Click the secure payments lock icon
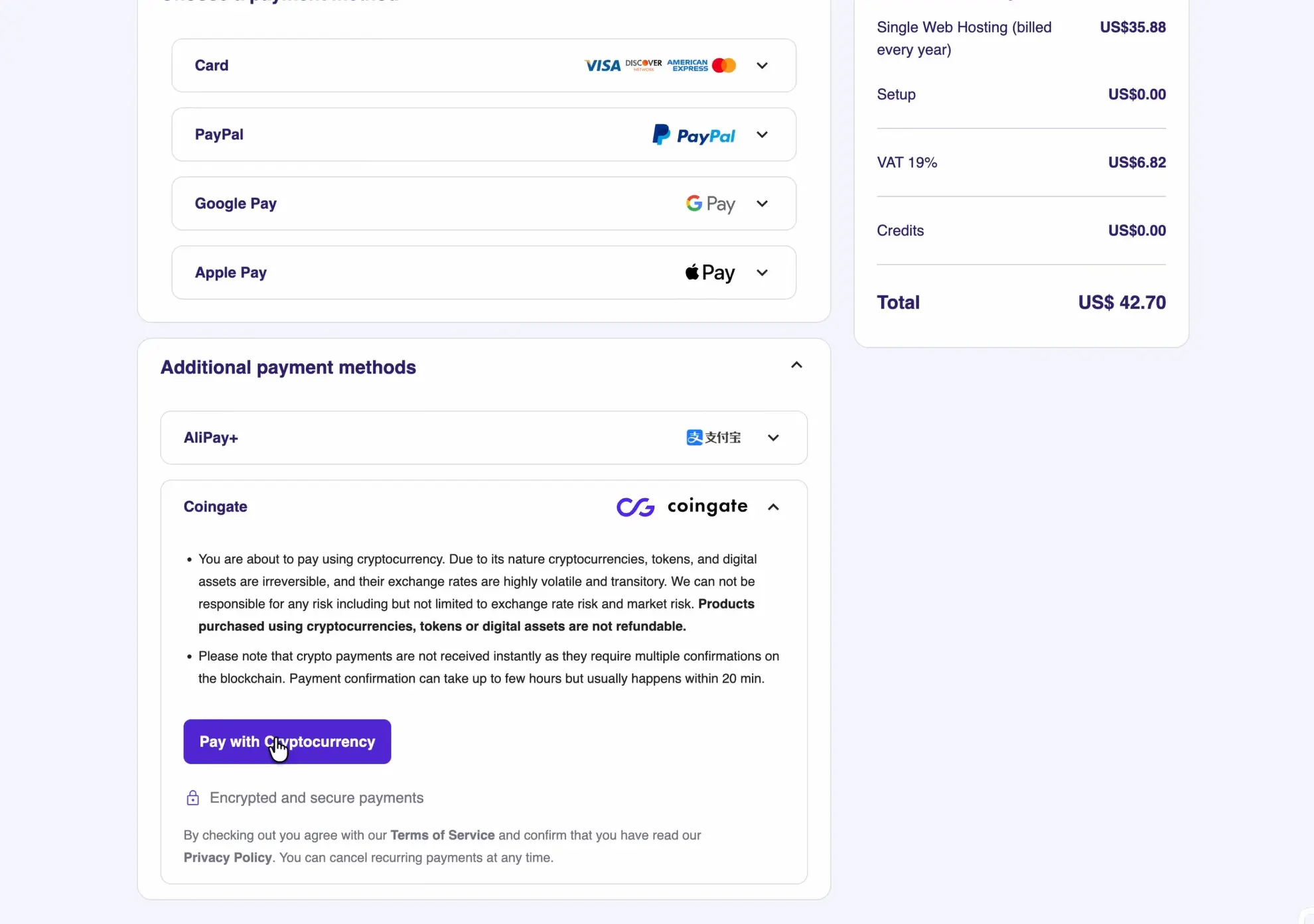 click(x=192, y=798)
